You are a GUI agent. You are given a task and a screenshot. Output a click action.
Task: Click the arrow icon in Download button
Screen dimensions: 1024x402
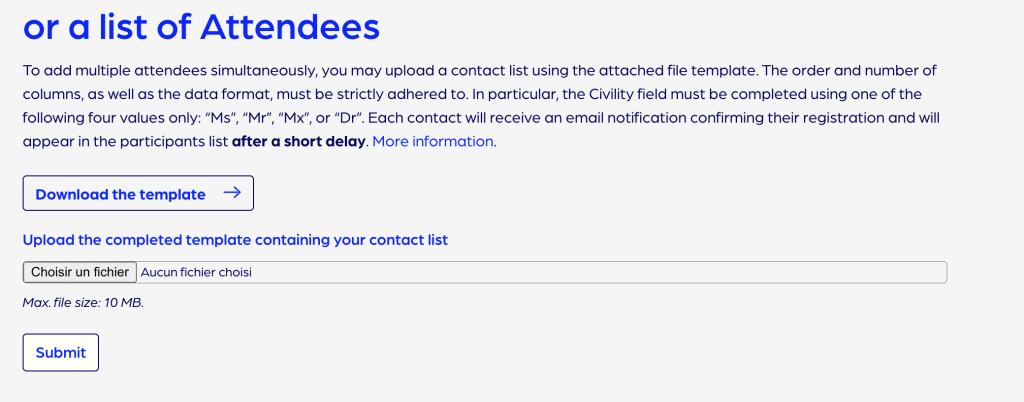click(231, 194)
